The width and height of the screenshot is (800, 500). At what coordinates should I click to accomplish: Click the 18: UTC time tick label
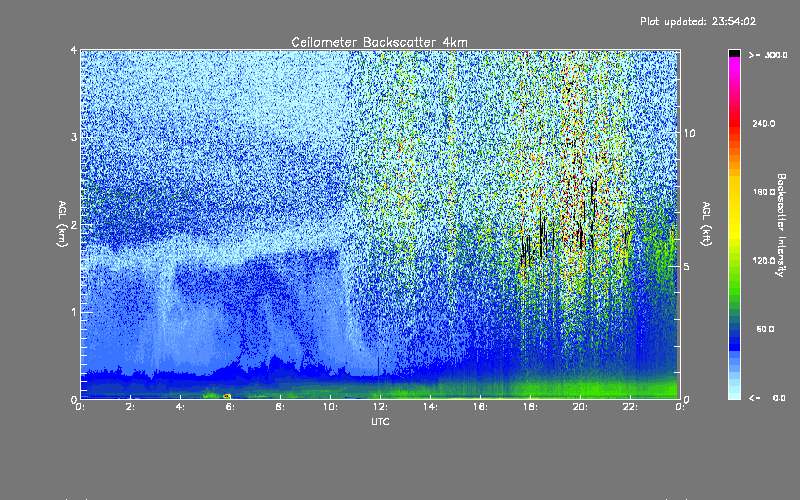(530, 407)
